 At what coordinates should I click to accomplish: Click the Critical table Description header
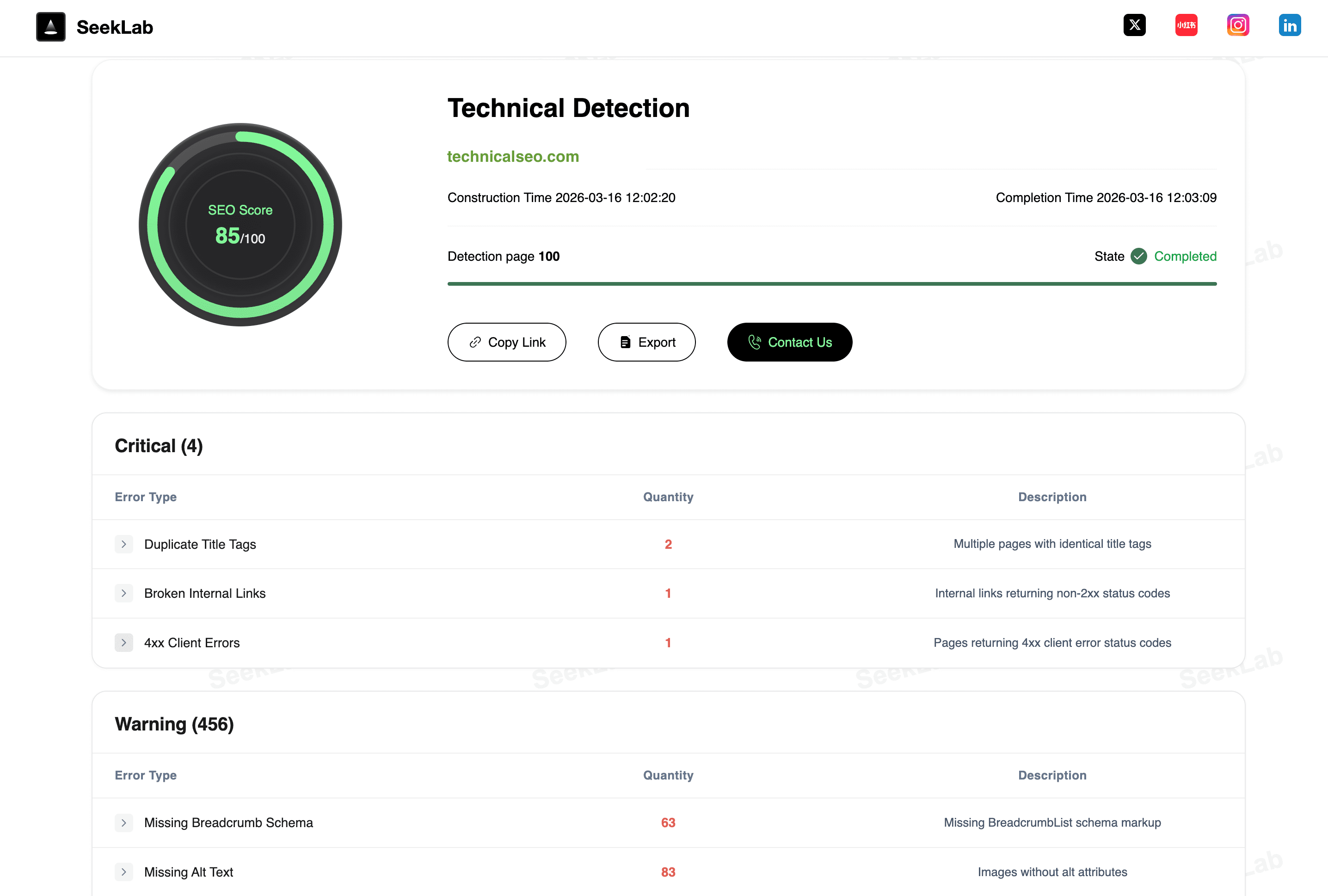coord(1052,497)
